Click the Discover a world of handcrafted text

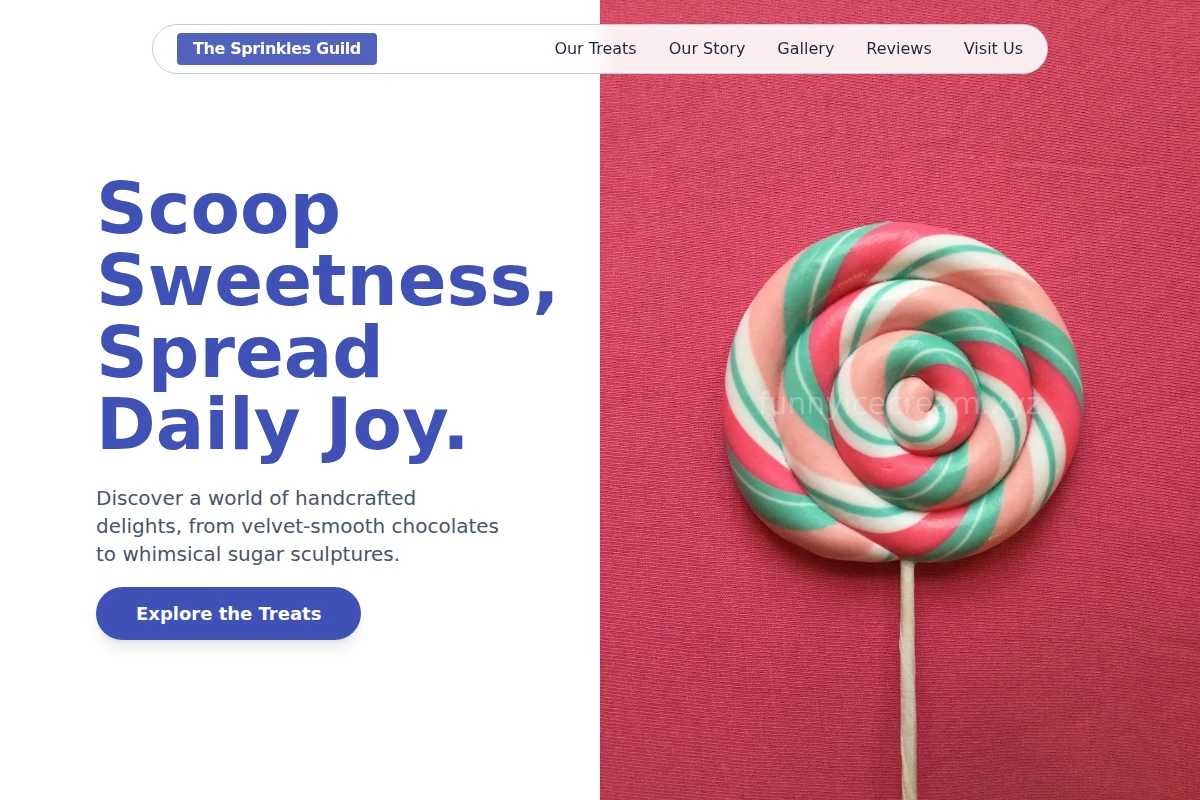(x=256, y=498)
